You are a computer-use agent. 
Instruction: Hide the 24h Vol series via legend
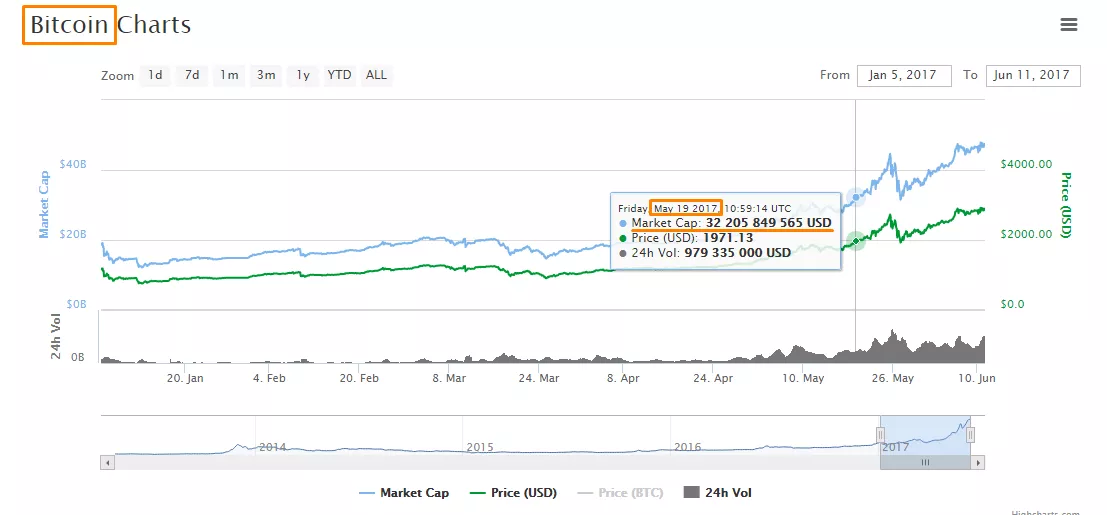pyautogui.click(x=717, y=493)
